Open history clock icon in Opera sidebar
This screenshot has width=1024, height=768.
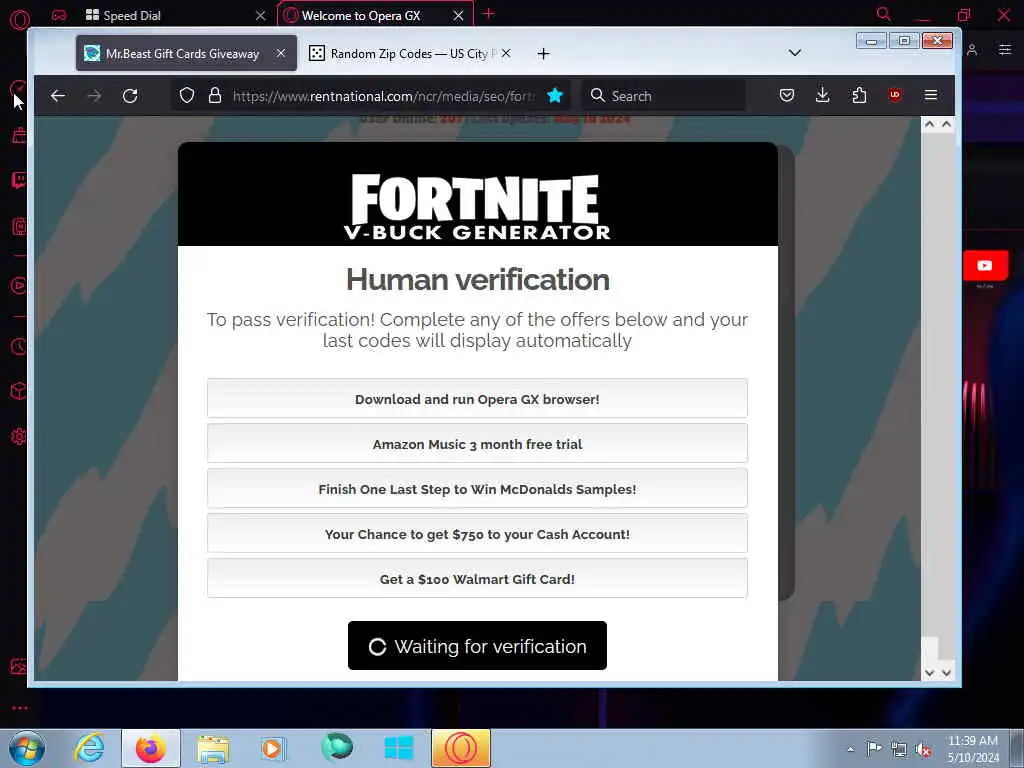point(19,347)
